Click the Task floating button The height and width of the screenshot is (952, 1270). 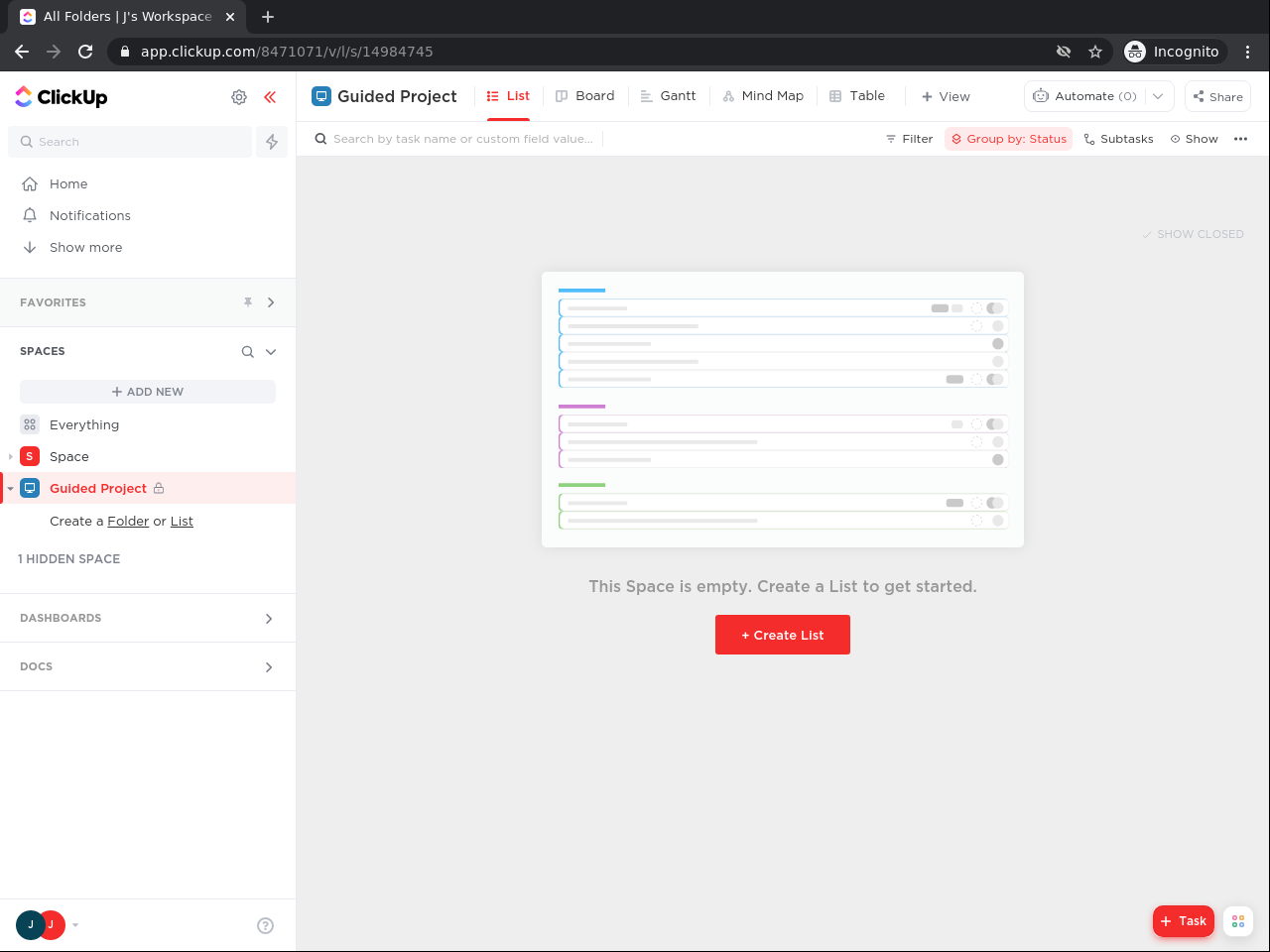click(x=1184, y=921)
